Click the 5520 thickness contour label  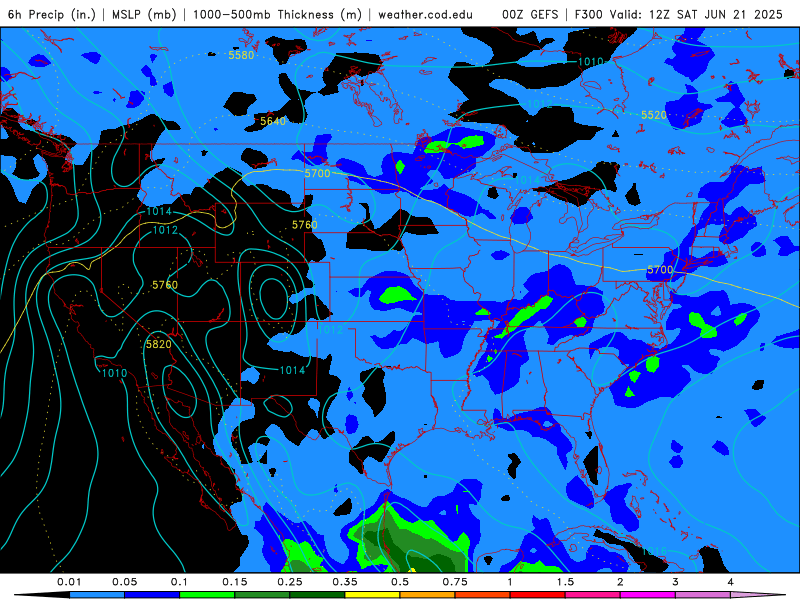[x=654, y=115]
